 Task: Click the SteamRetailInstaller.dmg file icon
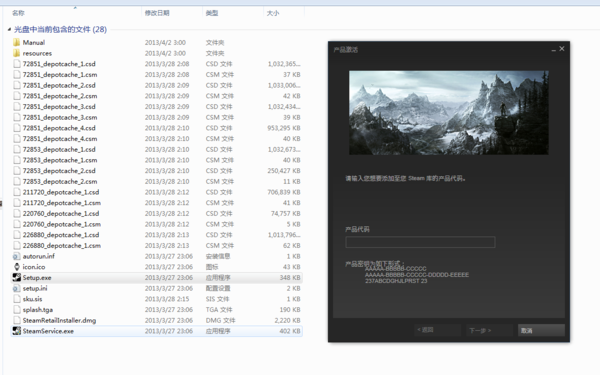(16, 320)
